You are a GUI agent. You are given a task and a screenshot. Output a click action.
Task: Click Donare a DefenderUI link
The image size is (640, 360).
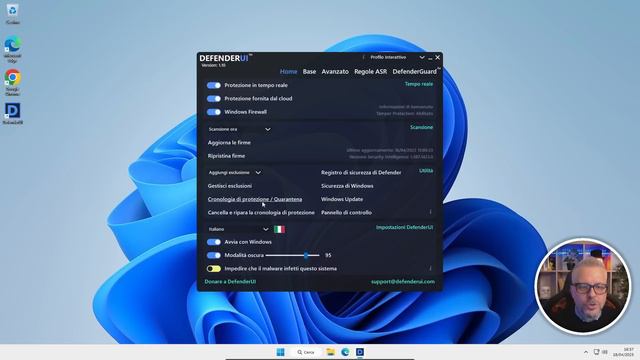tap(230, 282)
